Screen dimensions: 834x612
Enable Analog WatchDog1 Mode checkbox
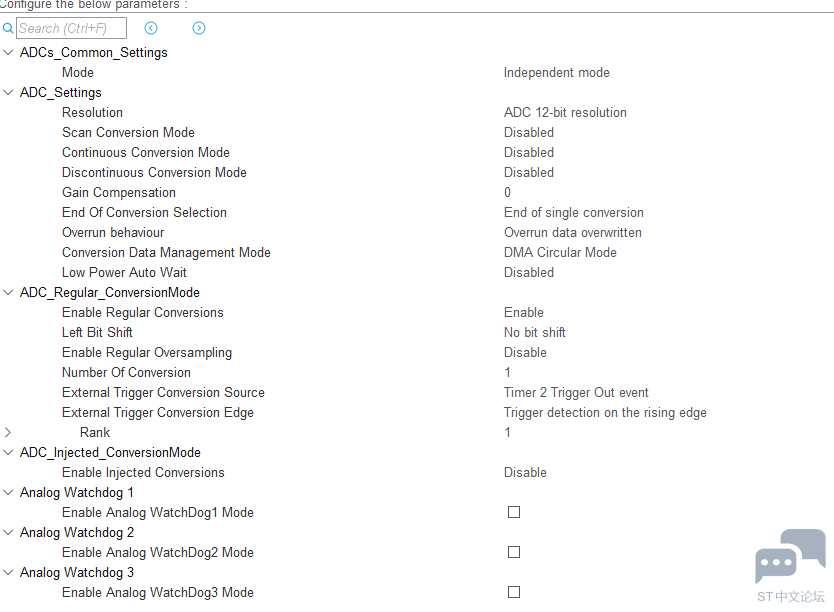pos(514,512)
